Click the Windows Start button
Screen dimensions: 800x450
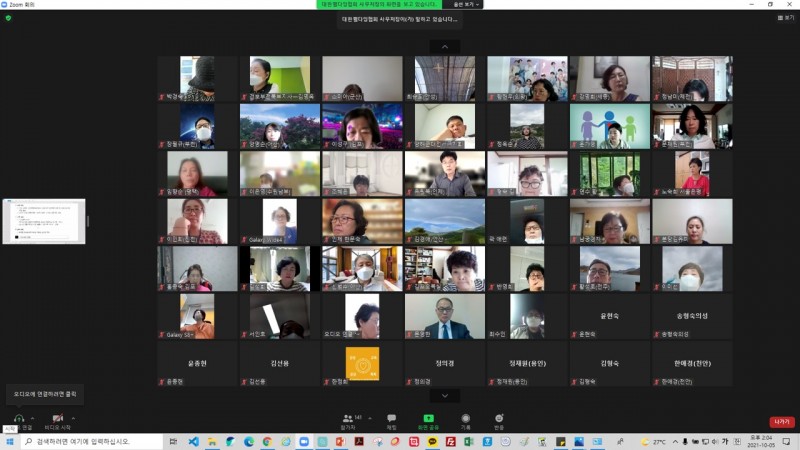pyautogui.click(x=9, y=441)
